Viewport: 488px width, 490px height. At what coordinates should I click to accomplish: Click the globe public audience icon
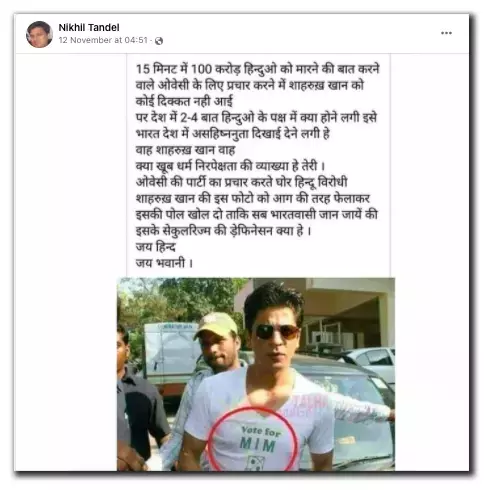[159, 41]
